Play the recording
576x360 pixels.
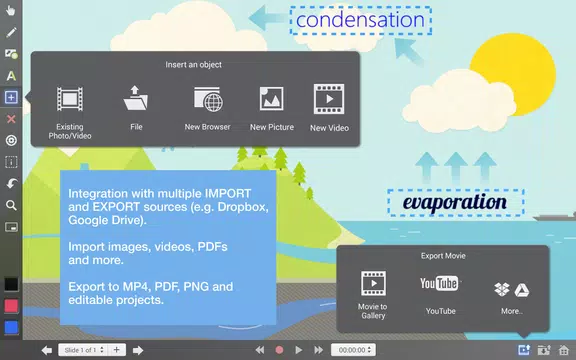tap(299, 350)
